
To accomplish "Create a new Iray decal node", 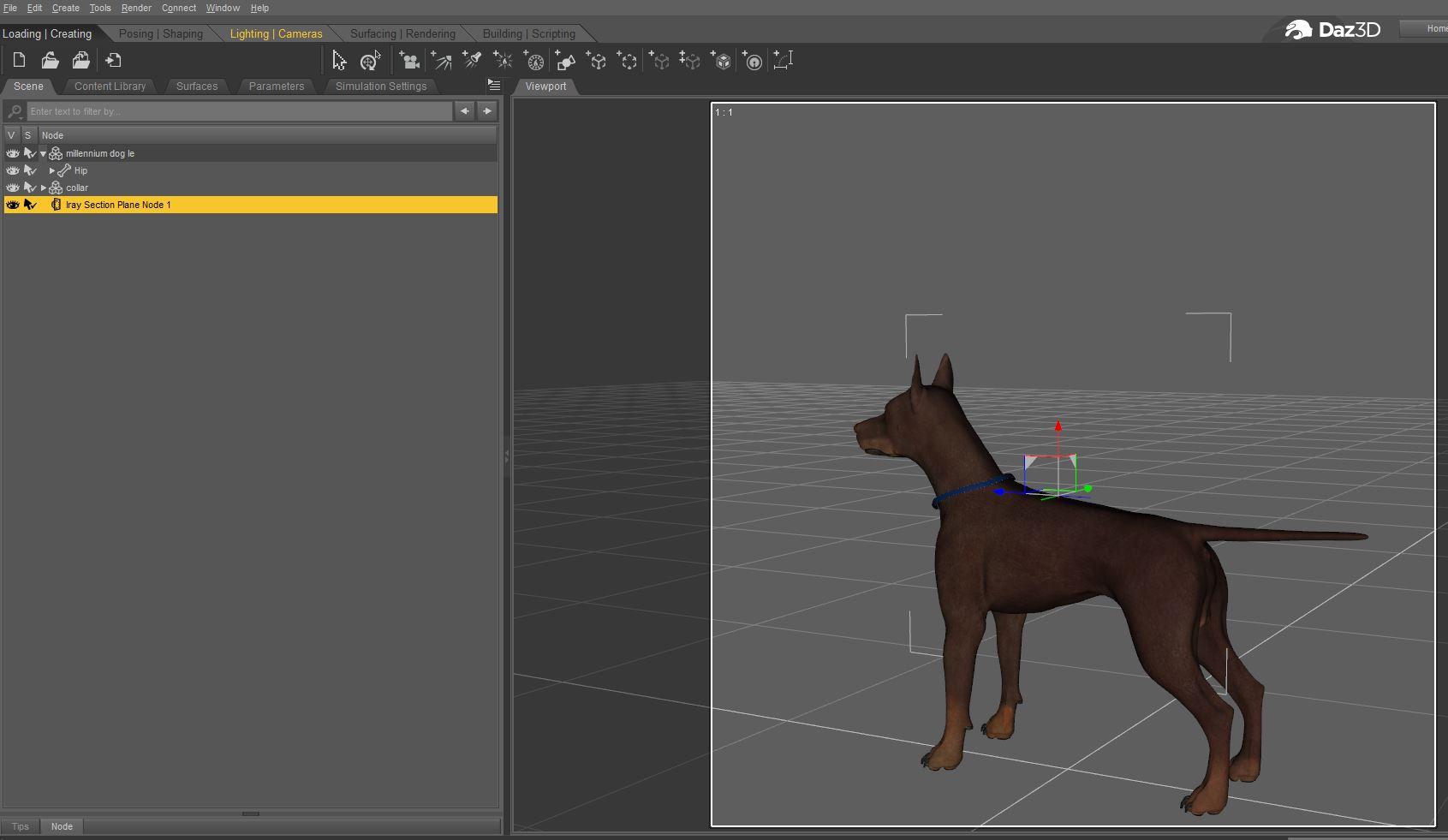I will tap(721, 60).
